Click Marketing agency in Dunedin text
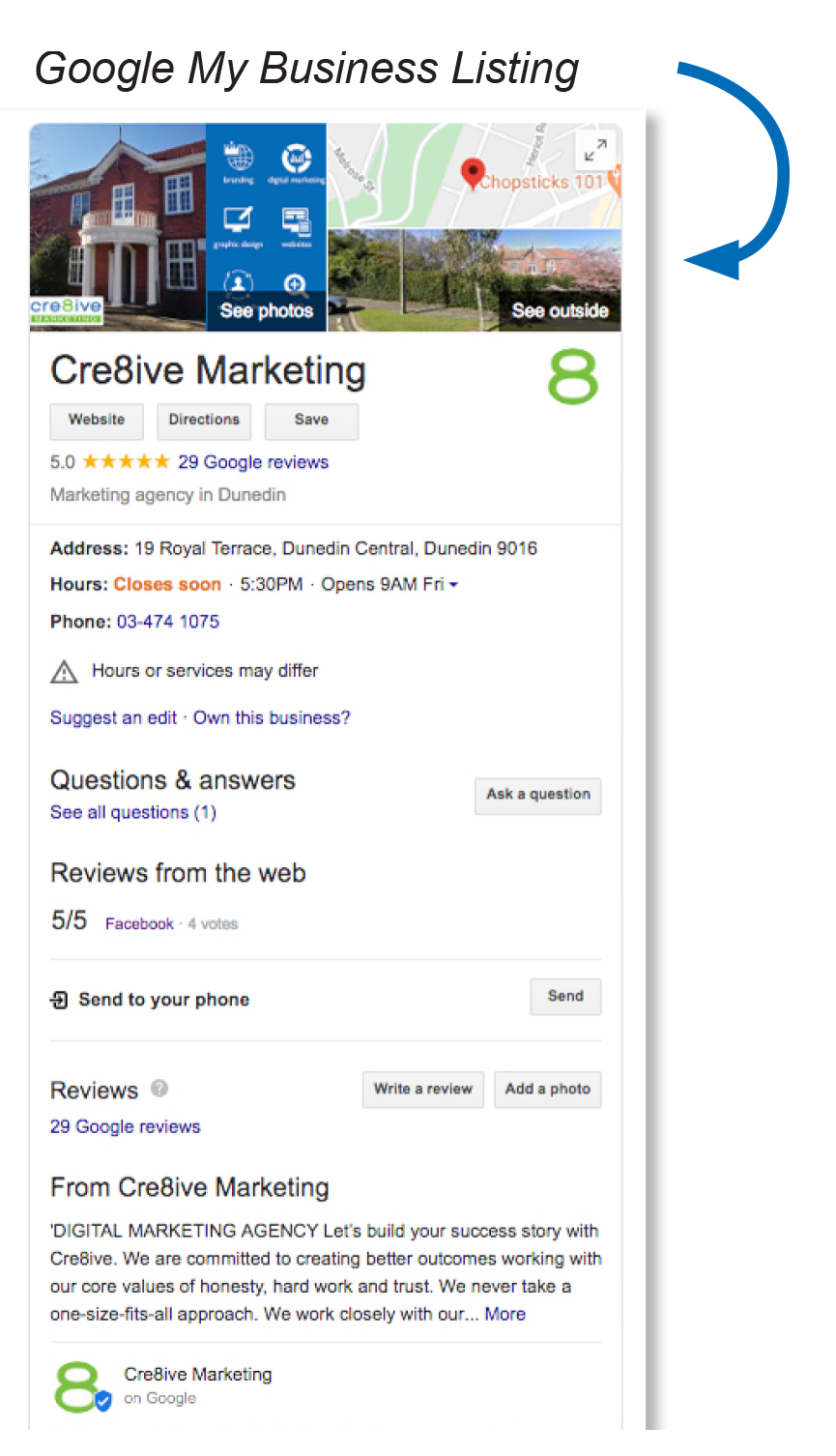Image resolution: width=836 pixels, height=1456 pixels. [x=168, y=495]
